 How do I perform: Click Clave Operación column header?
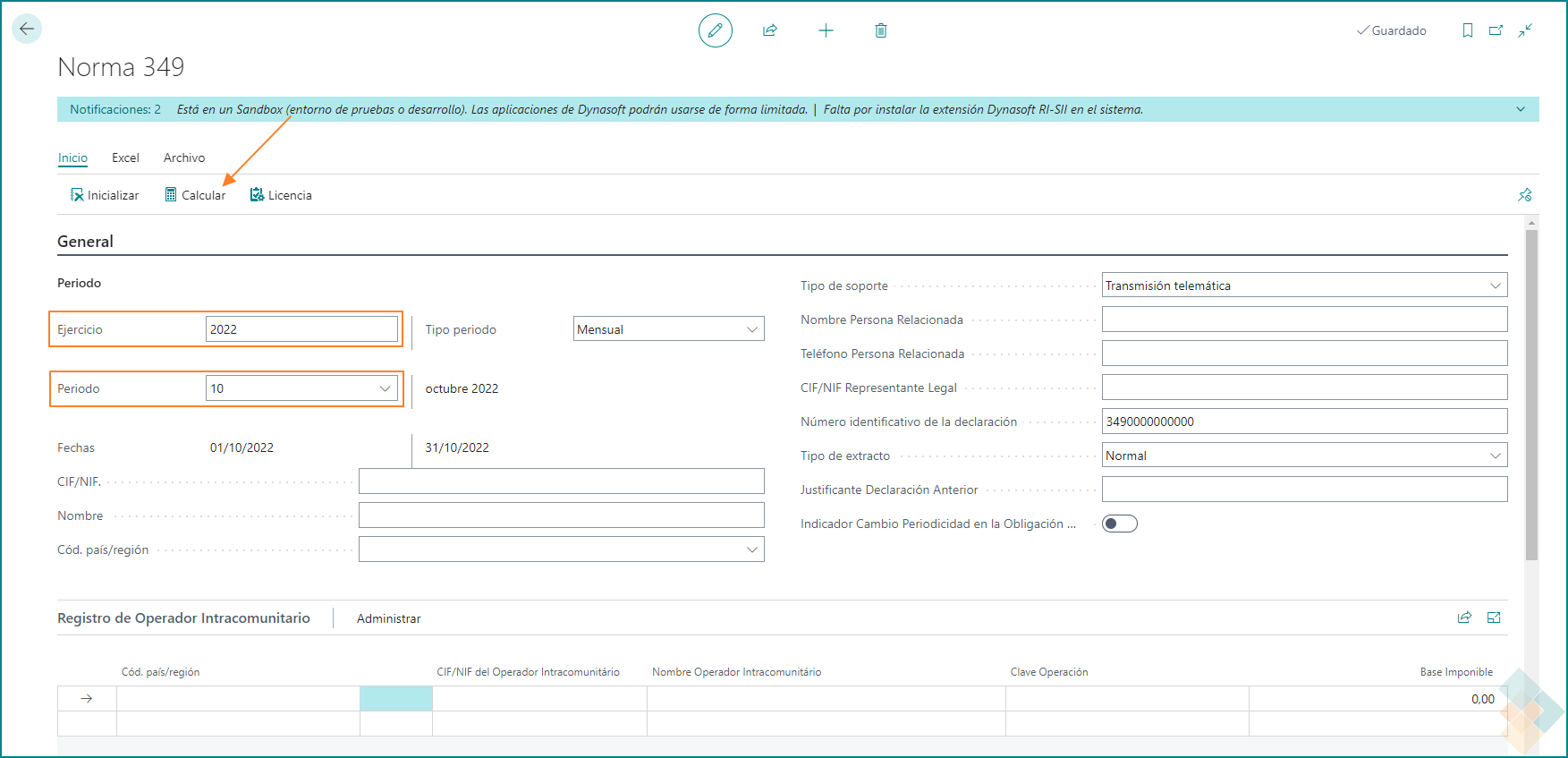click(x=1049, y=672)
